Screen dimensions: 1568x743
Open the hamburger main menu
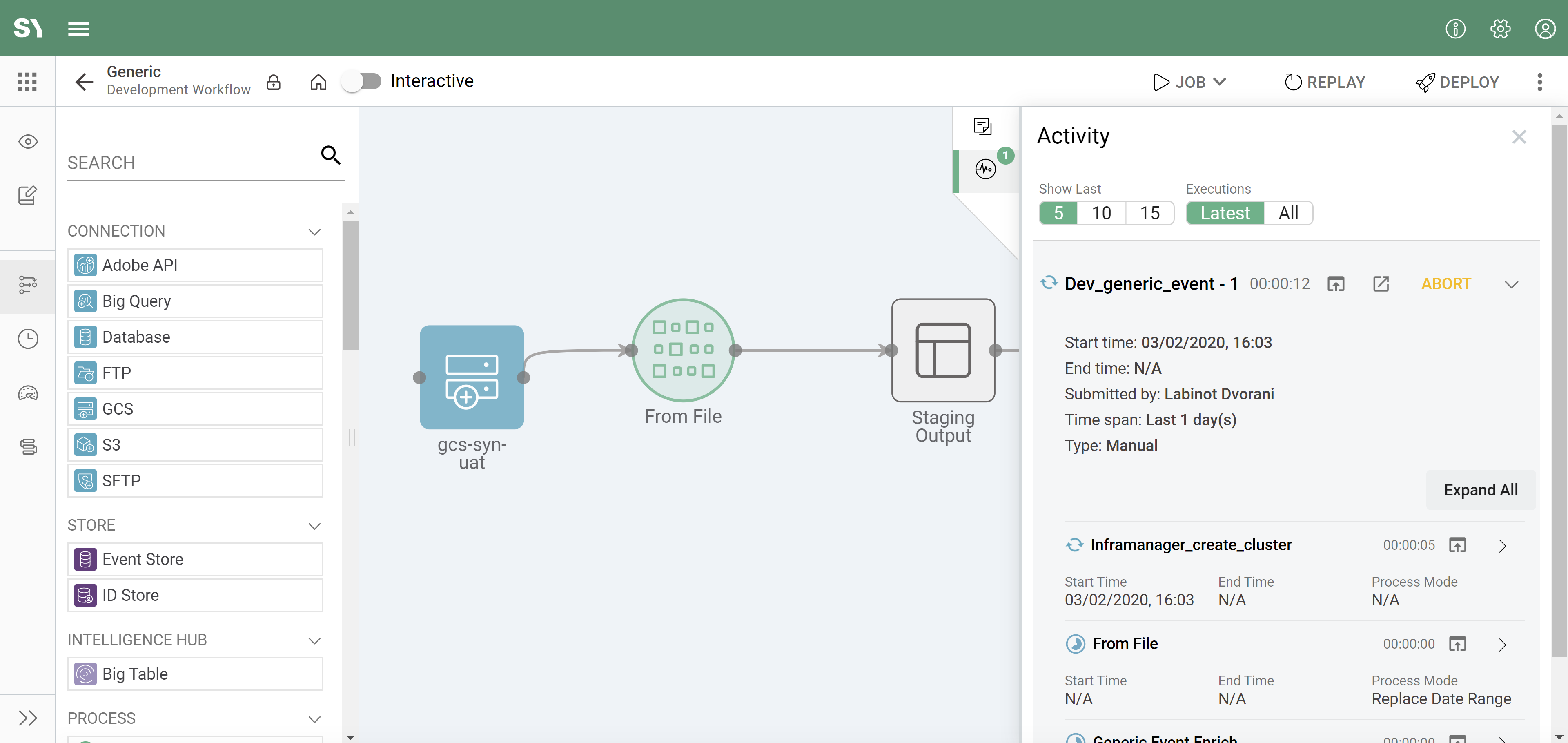click(x=78, y=29)
